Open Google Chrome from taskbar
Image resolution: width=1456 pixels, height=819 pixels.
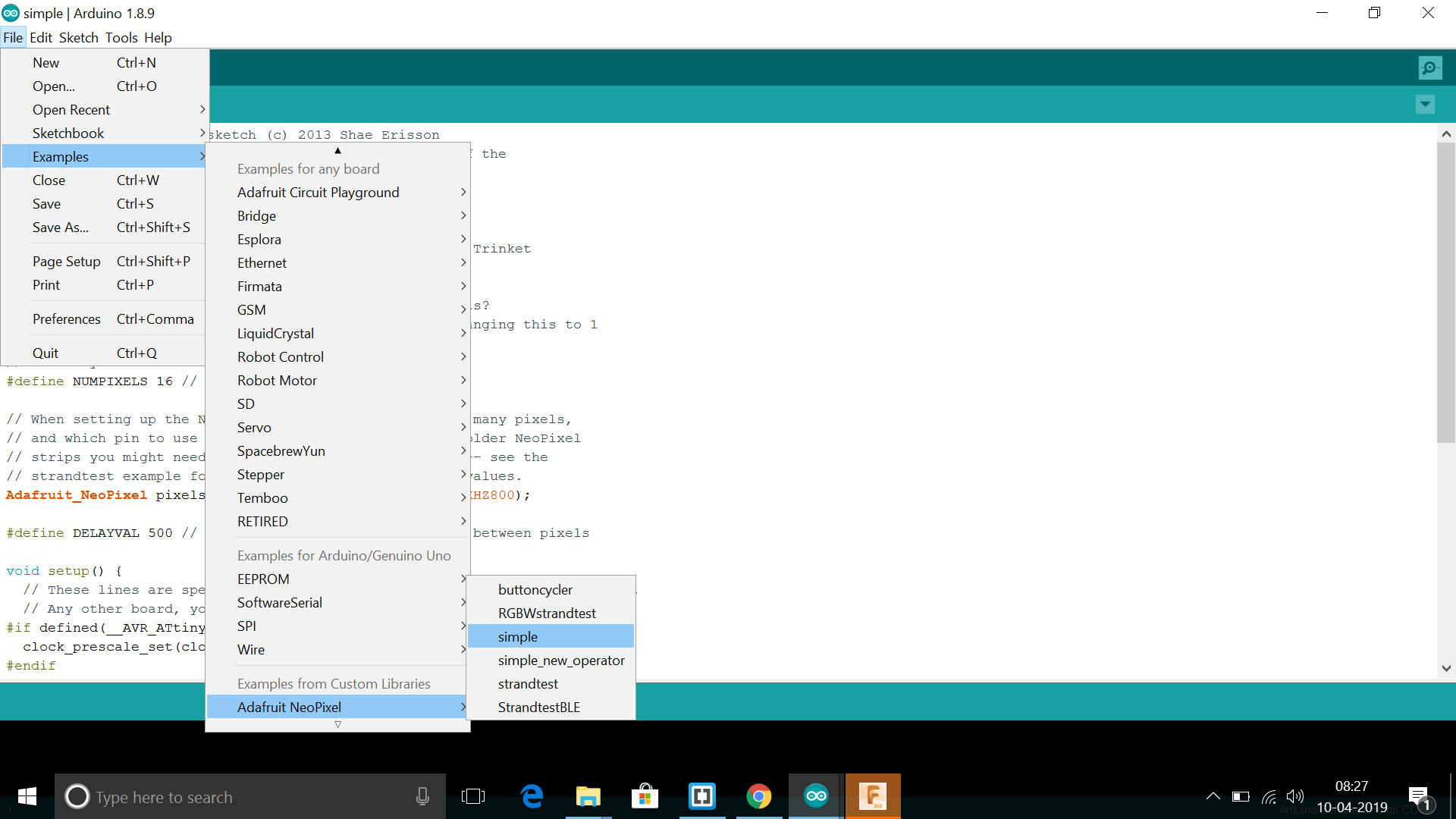click(758, 796)
